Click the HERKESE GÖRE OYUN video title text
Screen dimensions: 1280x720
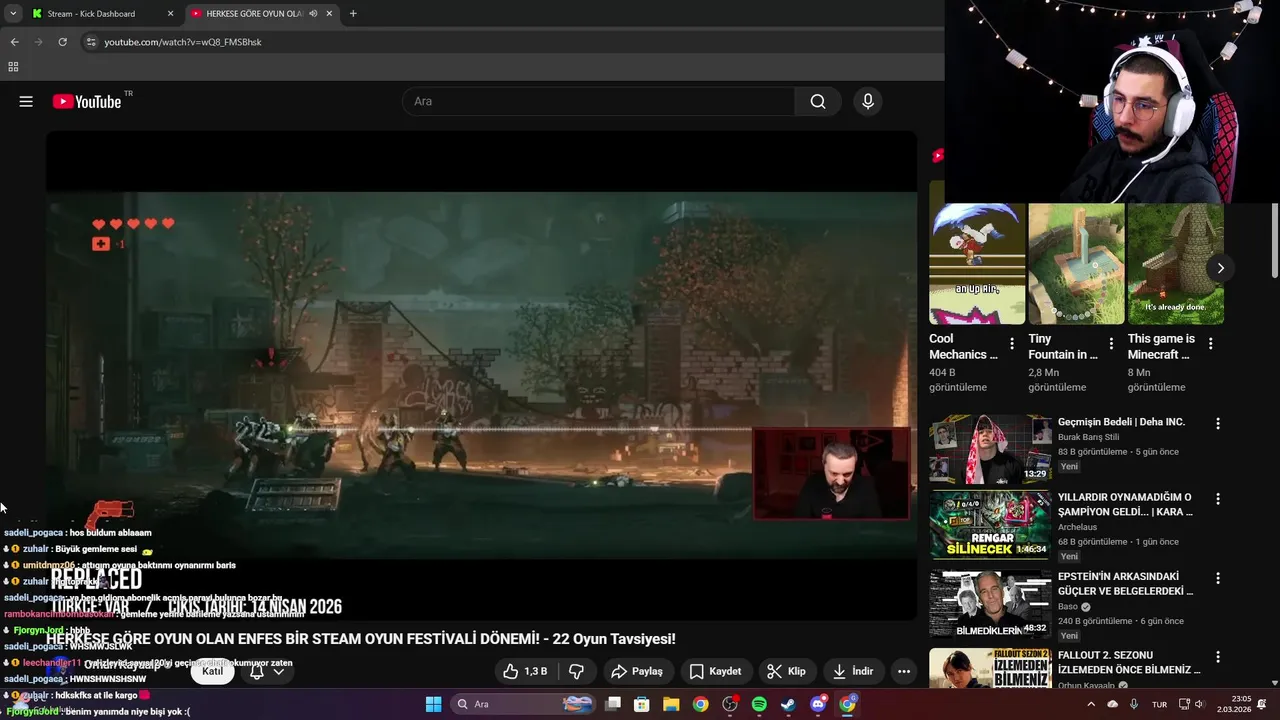361,638
